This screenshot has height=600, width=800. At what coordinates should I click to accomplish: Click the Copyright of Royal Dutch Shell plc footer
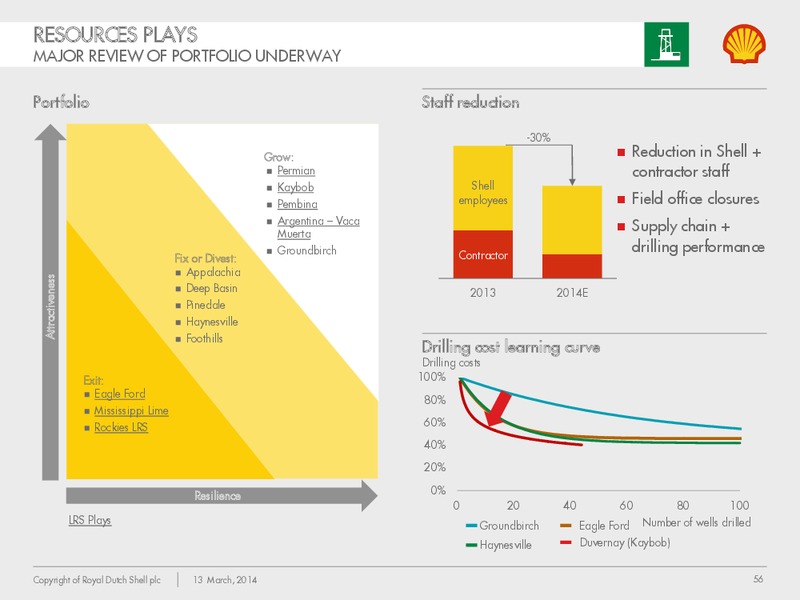(97, 580)
